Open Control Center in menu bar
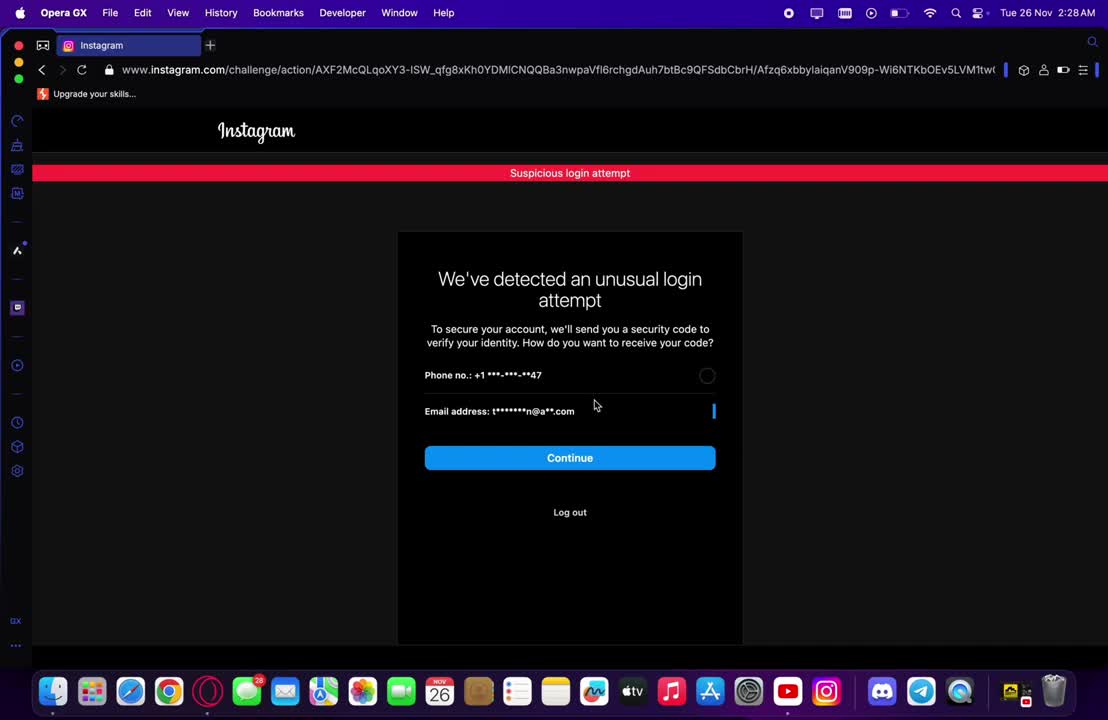Screen dimensions: 1108x720 click(979, 13)
